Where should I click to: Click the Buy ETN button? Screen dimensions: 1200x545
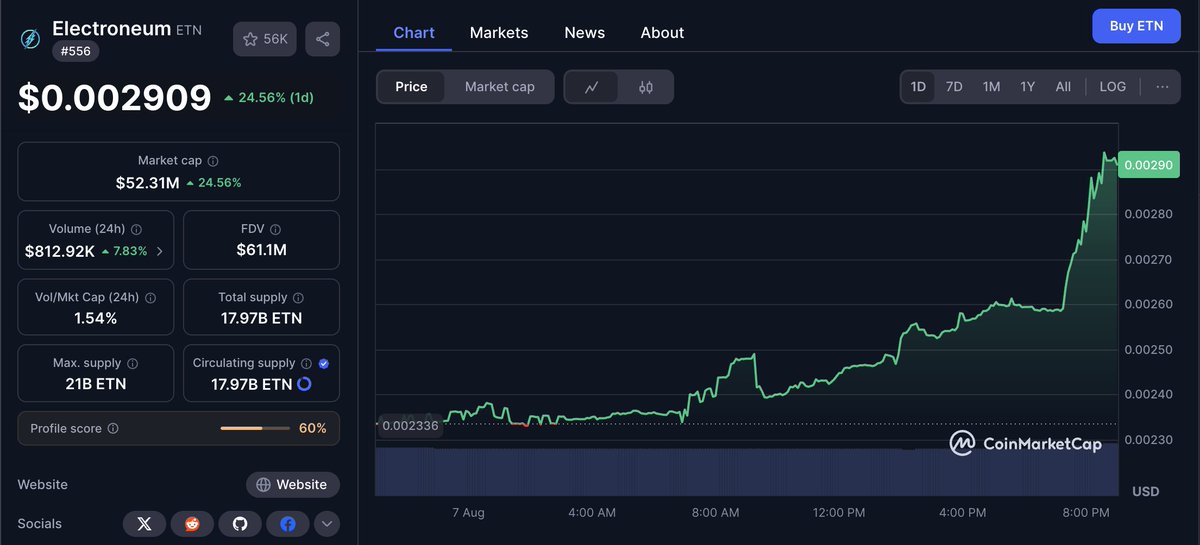1136,26
